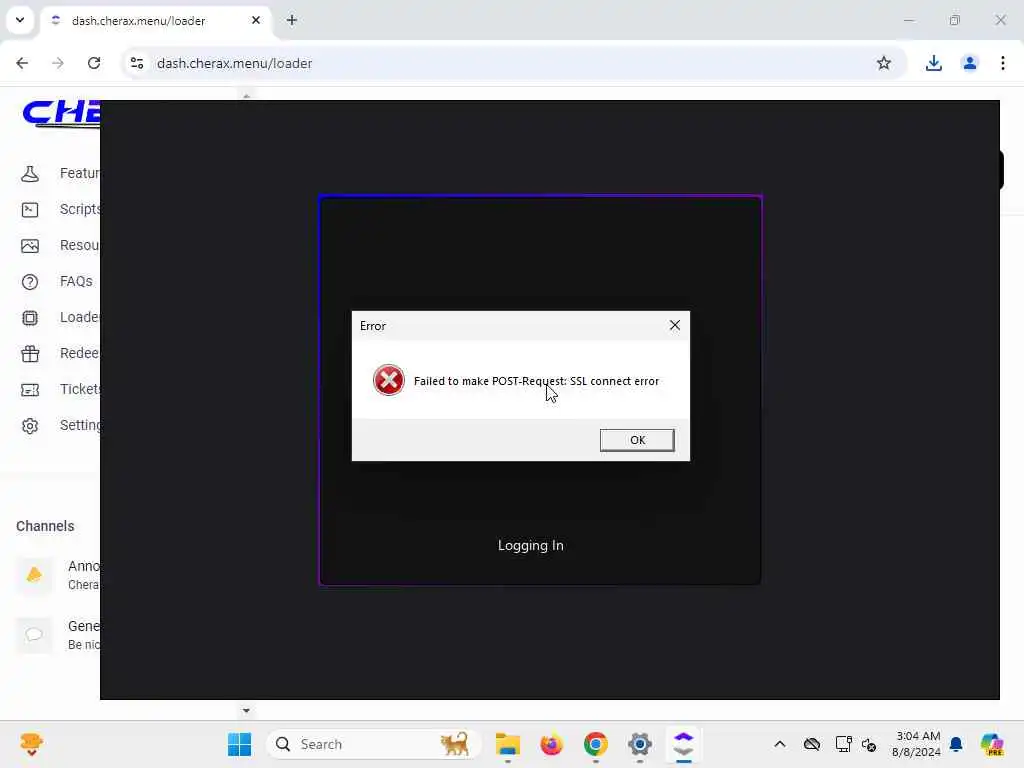Image resolution: width=1024 pixels, height=768 pixels.
Task: Click OK in the Error dialog
Action: coord(637,440)
